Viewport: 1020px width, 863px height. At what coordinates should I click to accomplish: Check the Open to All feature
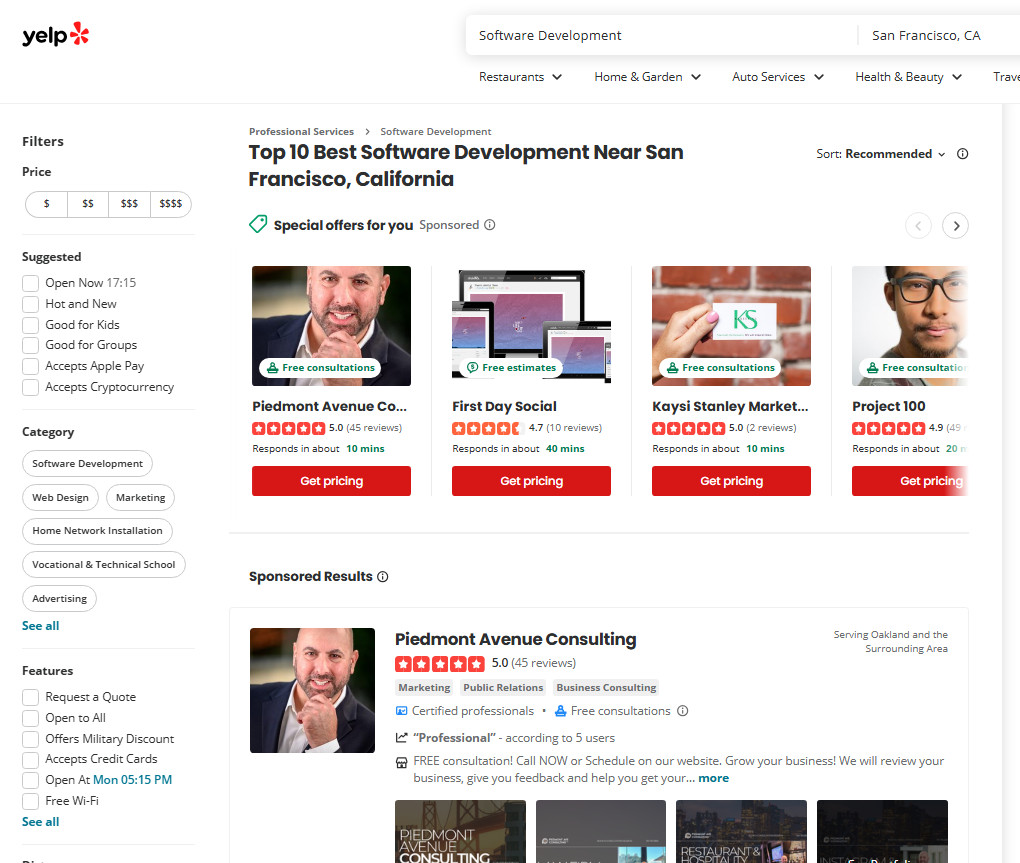tap(30, 718)
